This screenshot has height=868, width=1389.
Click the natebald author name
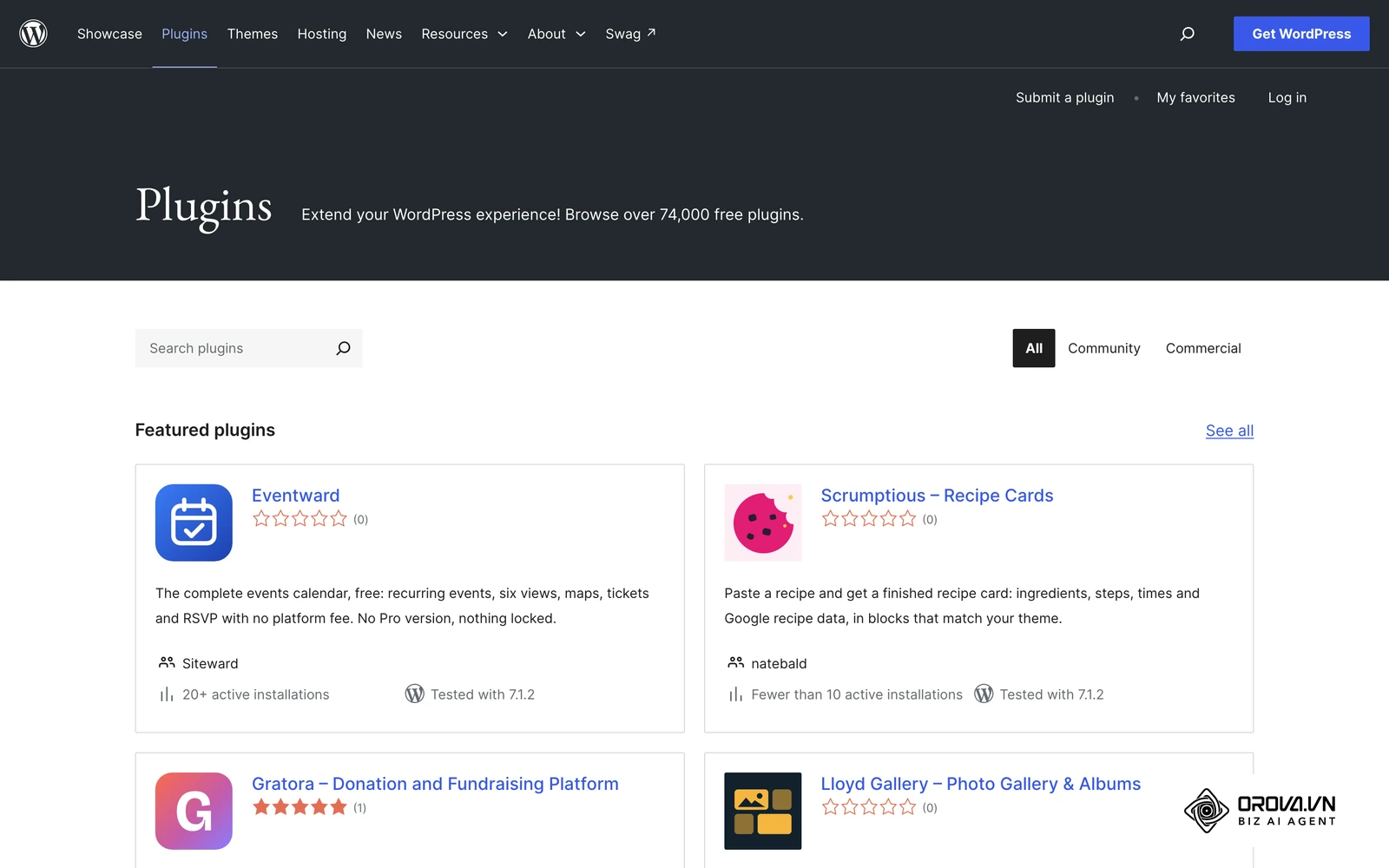tap(779, 663)
